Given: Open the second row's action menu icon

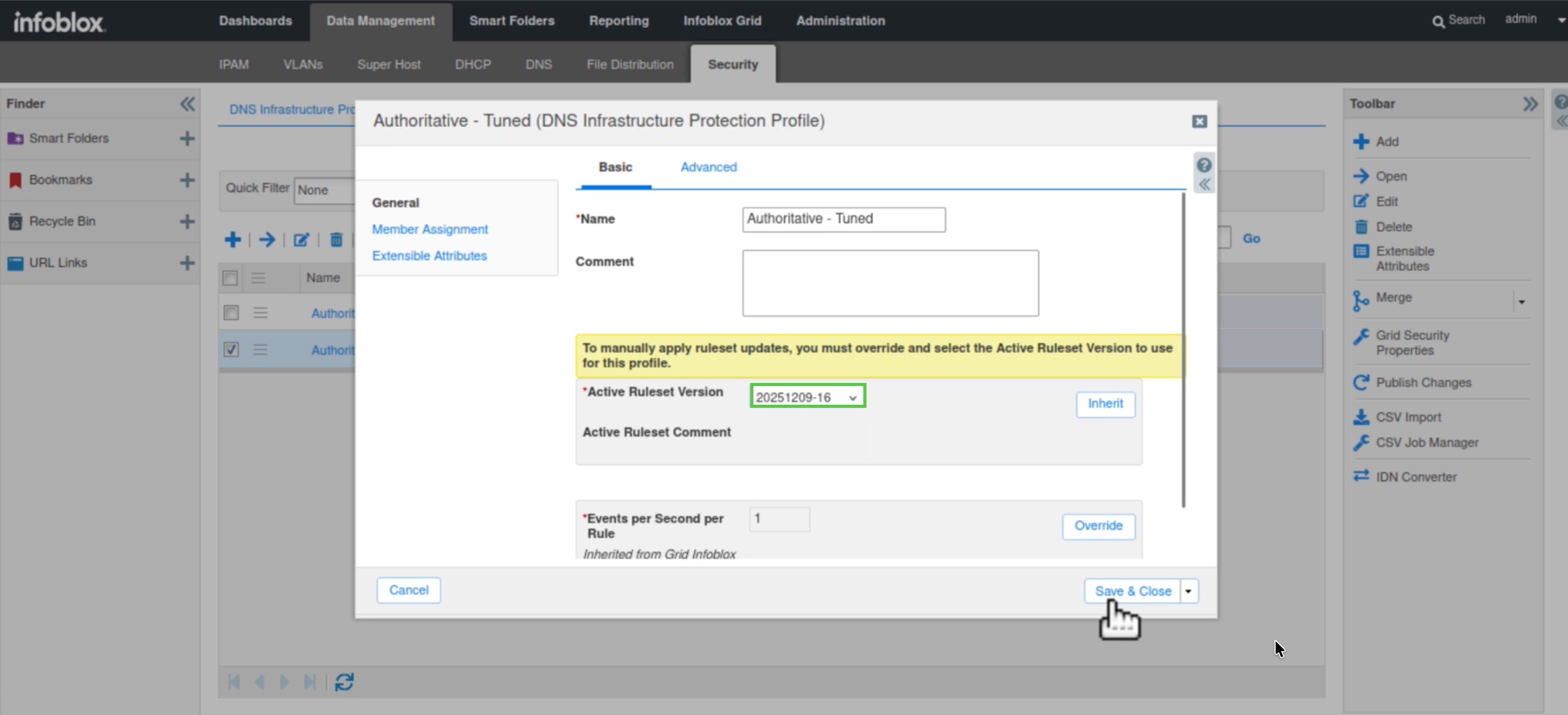Looking at the screenshot, I should click(x=260, y=350).
